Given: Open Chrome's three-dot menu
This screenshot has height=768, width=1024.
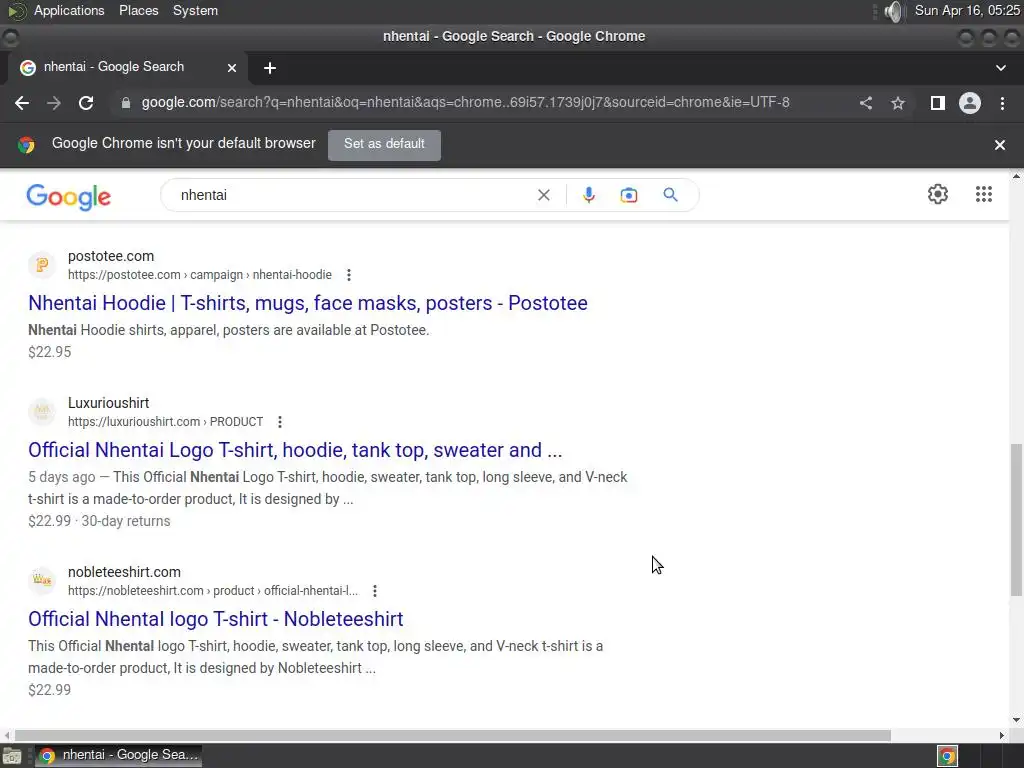Looking at the screenshot, I should click(1002, 103).
